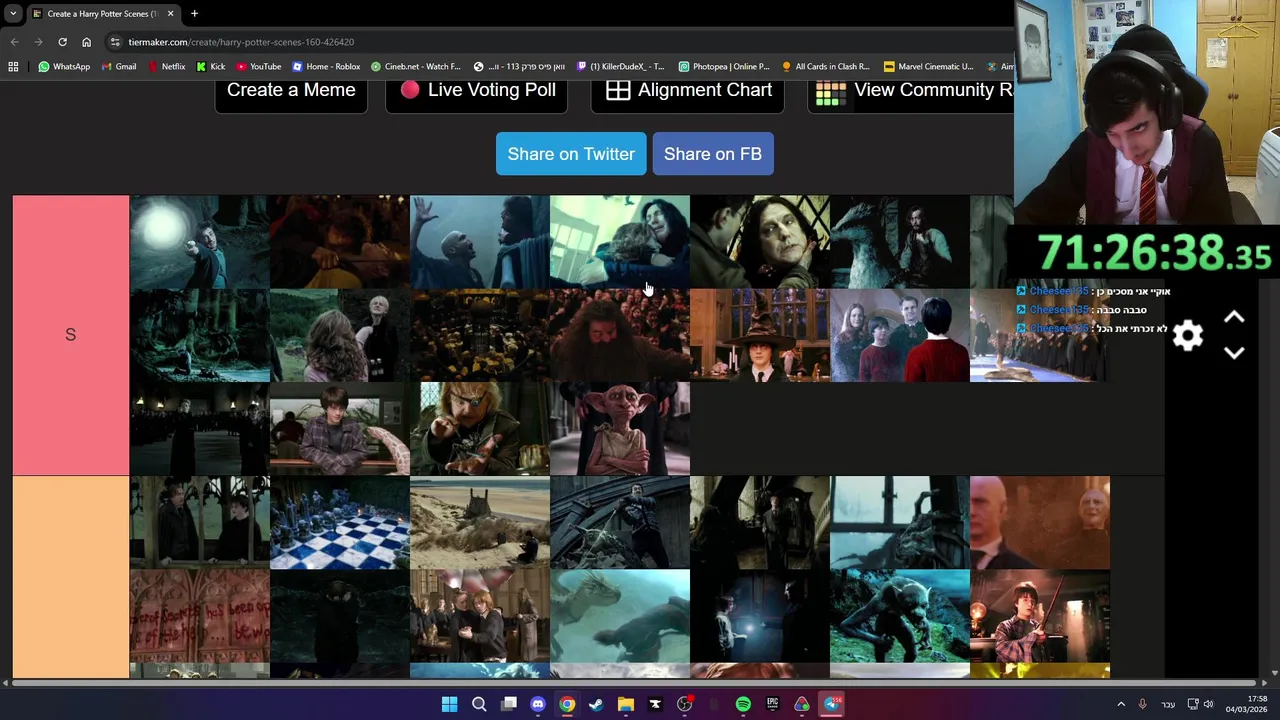Open the YouTube bookmark
The image size is (1280, 720).
point(258,66)
